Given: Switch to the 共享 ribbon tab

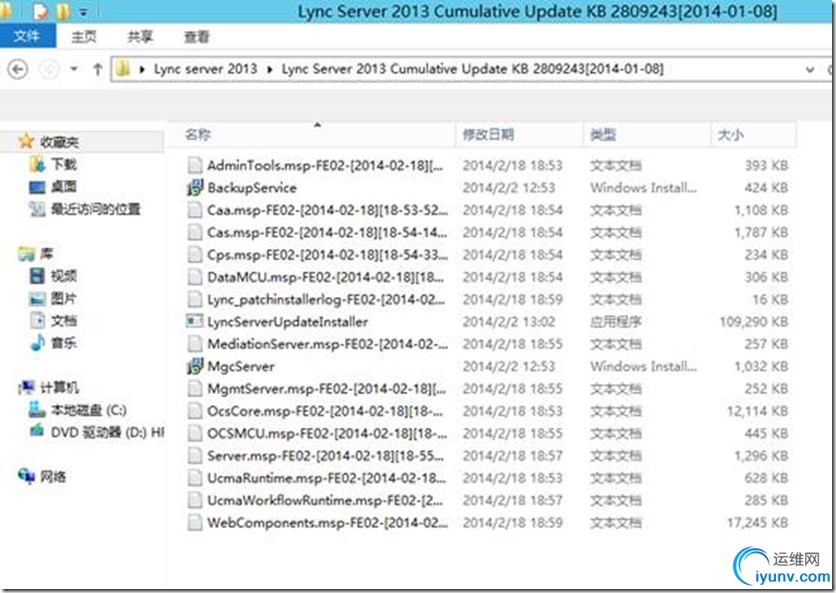Looking at the screenshot, I should 140,36.
